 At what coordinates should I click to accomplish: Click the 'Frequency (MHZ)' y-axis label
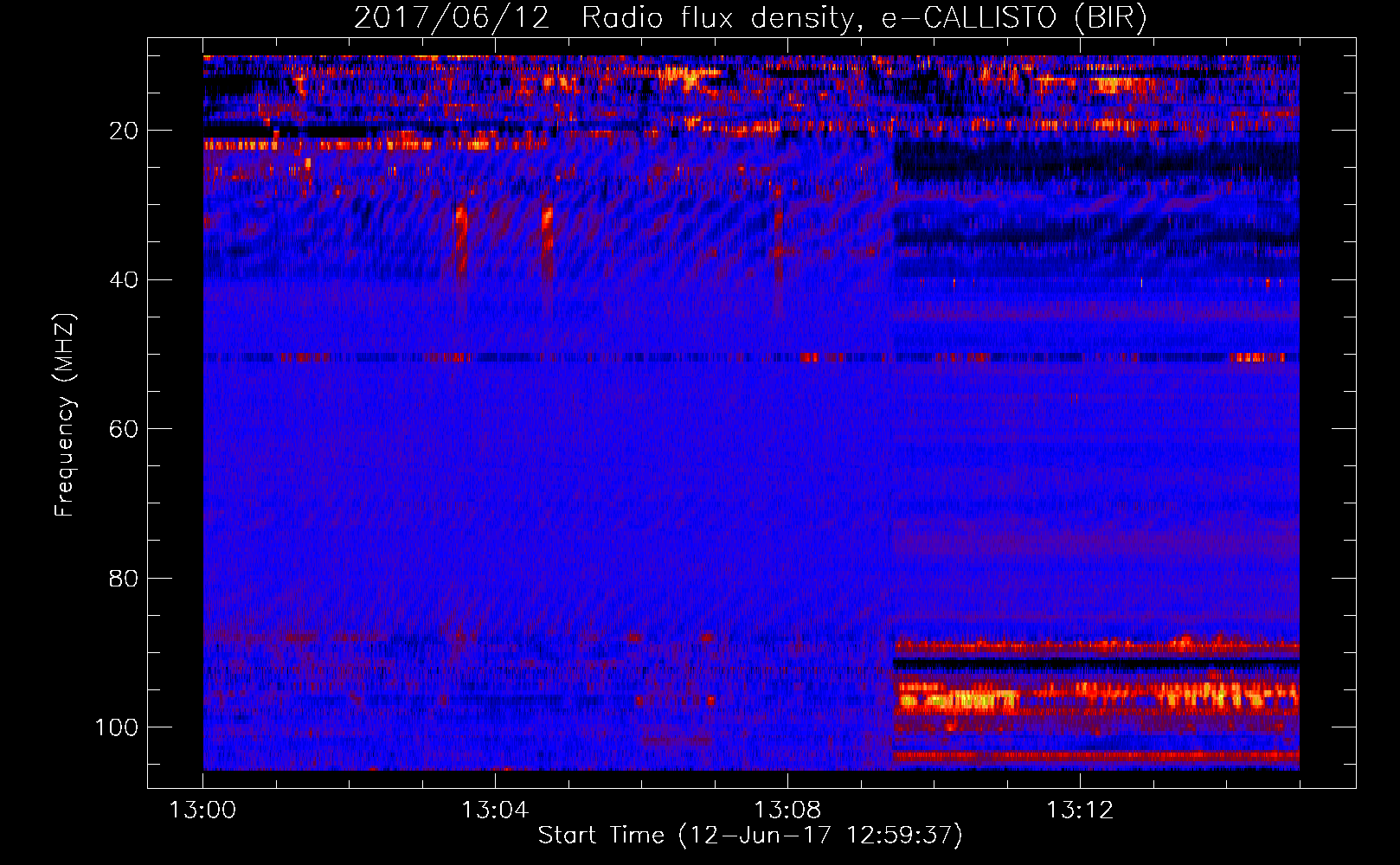pyautogui.click(x=65, y=414)
